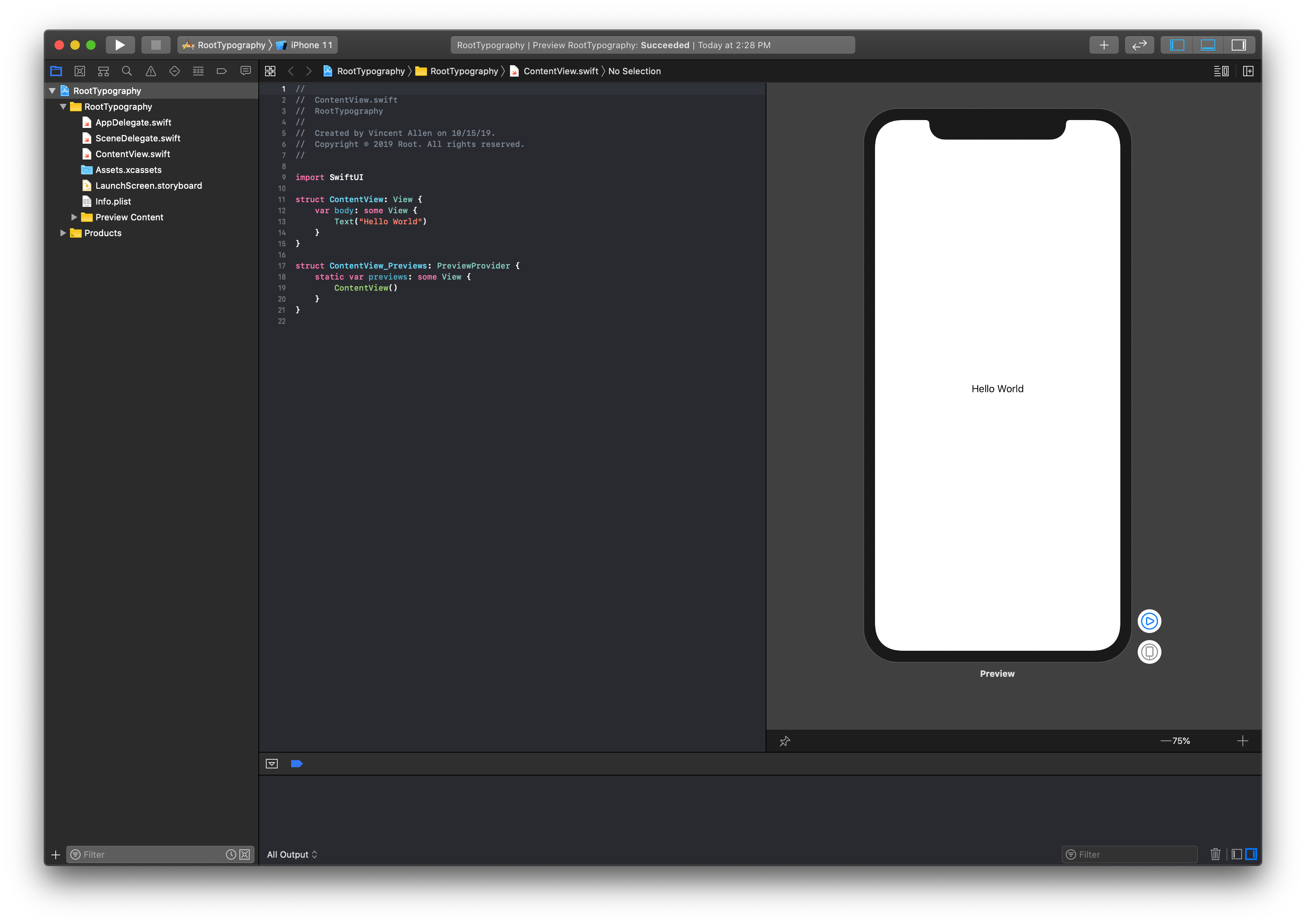Open the 75% canvas zoom menu
This screenshot has height=924, width=1306.
pos(1181,741)
